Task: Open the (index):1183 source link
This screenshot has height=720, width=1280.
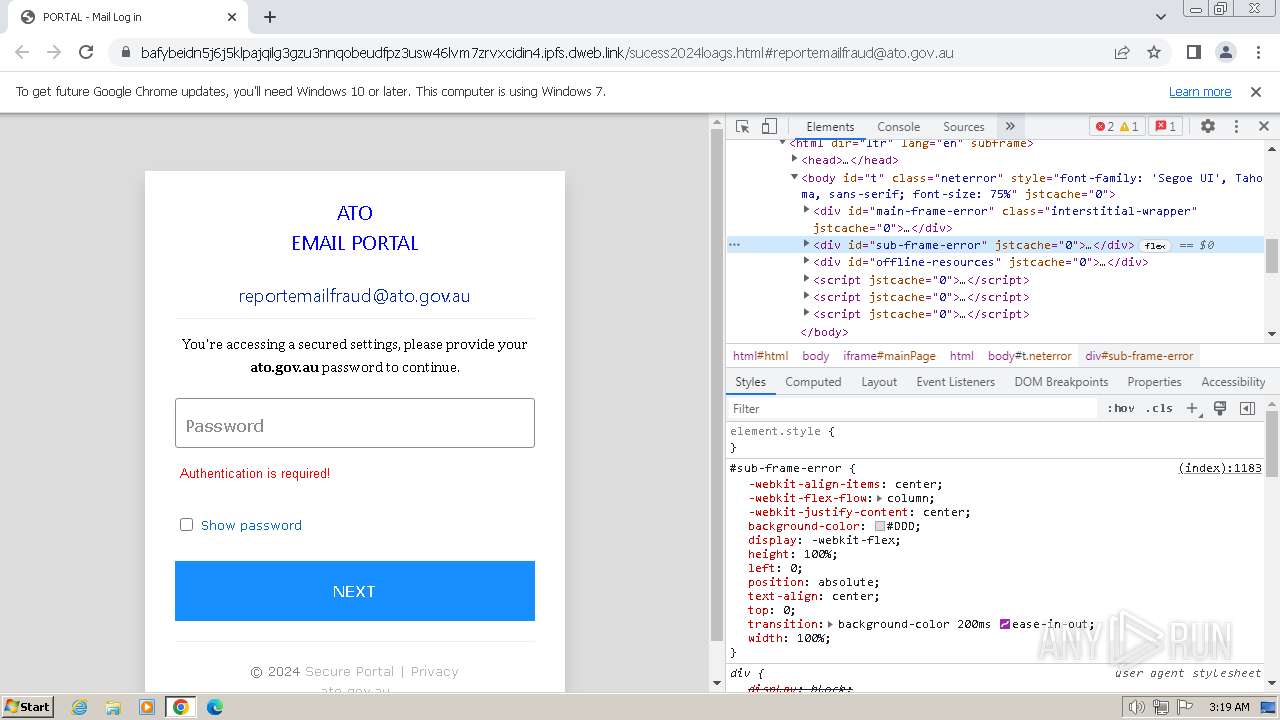Action: coord(1220,468)
